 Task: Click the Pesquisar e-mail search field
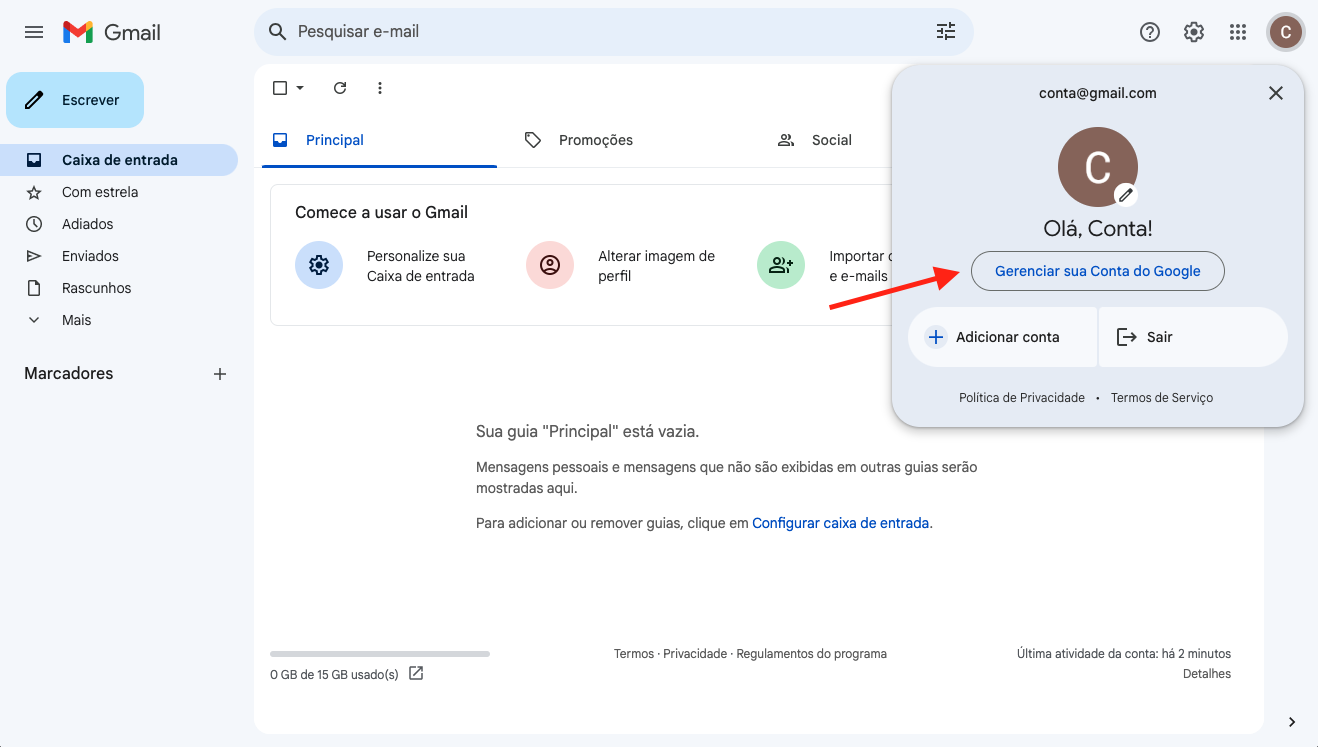(613, 32)
